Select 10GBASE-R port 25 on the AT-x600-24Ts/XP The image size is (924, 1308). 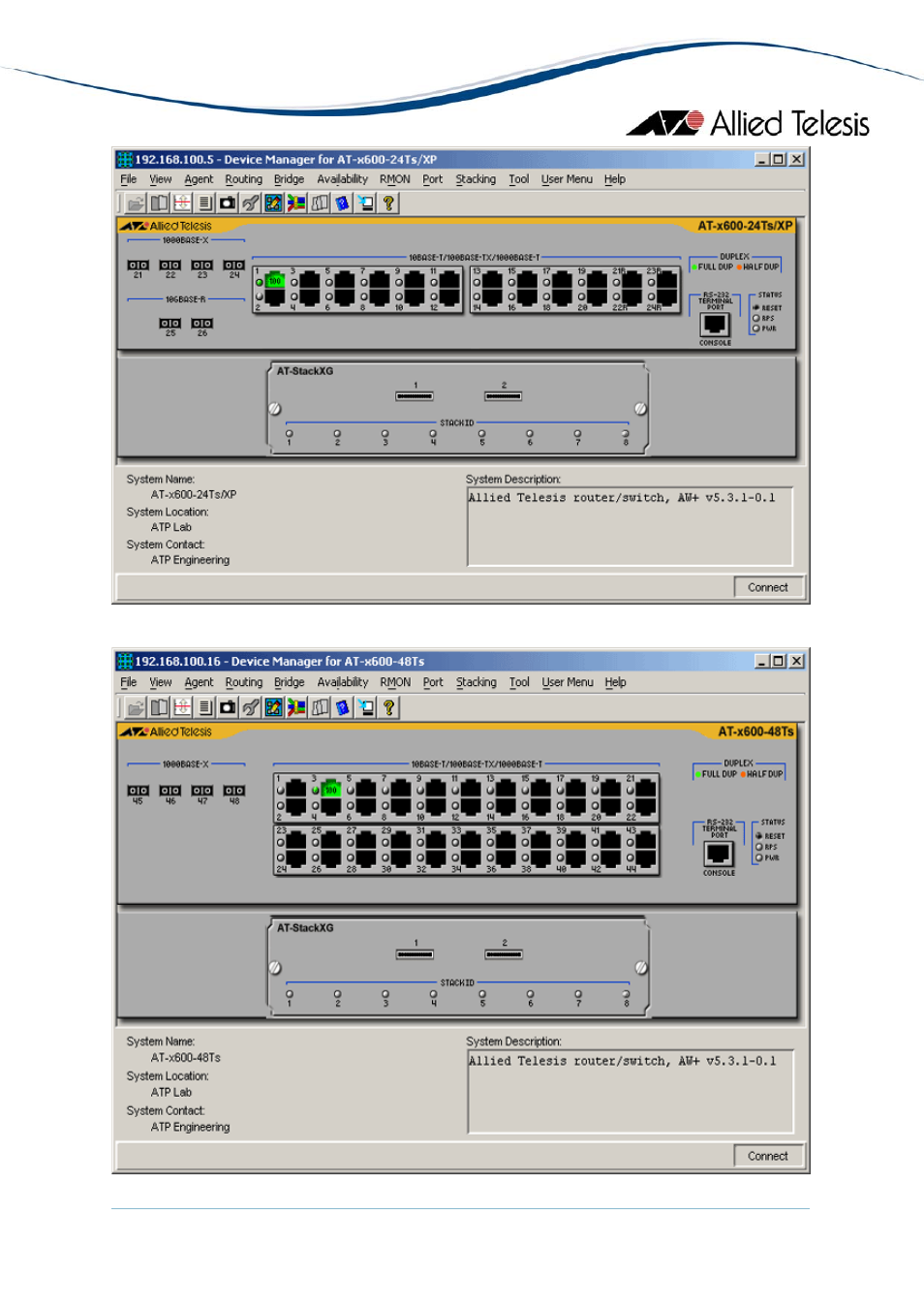[x=169, y=324]
